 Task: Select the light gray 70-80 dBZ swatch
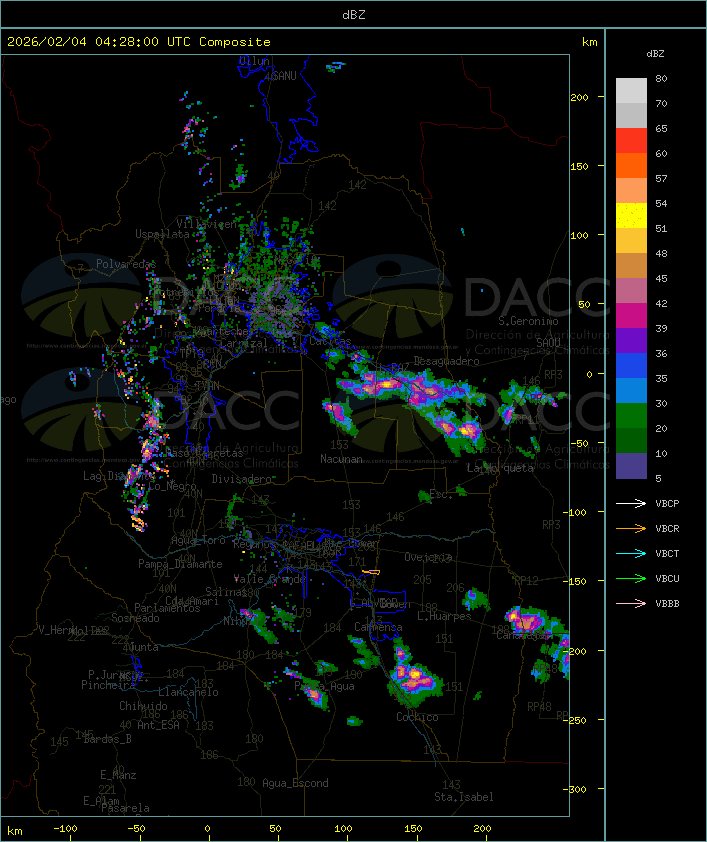(631, 91)
